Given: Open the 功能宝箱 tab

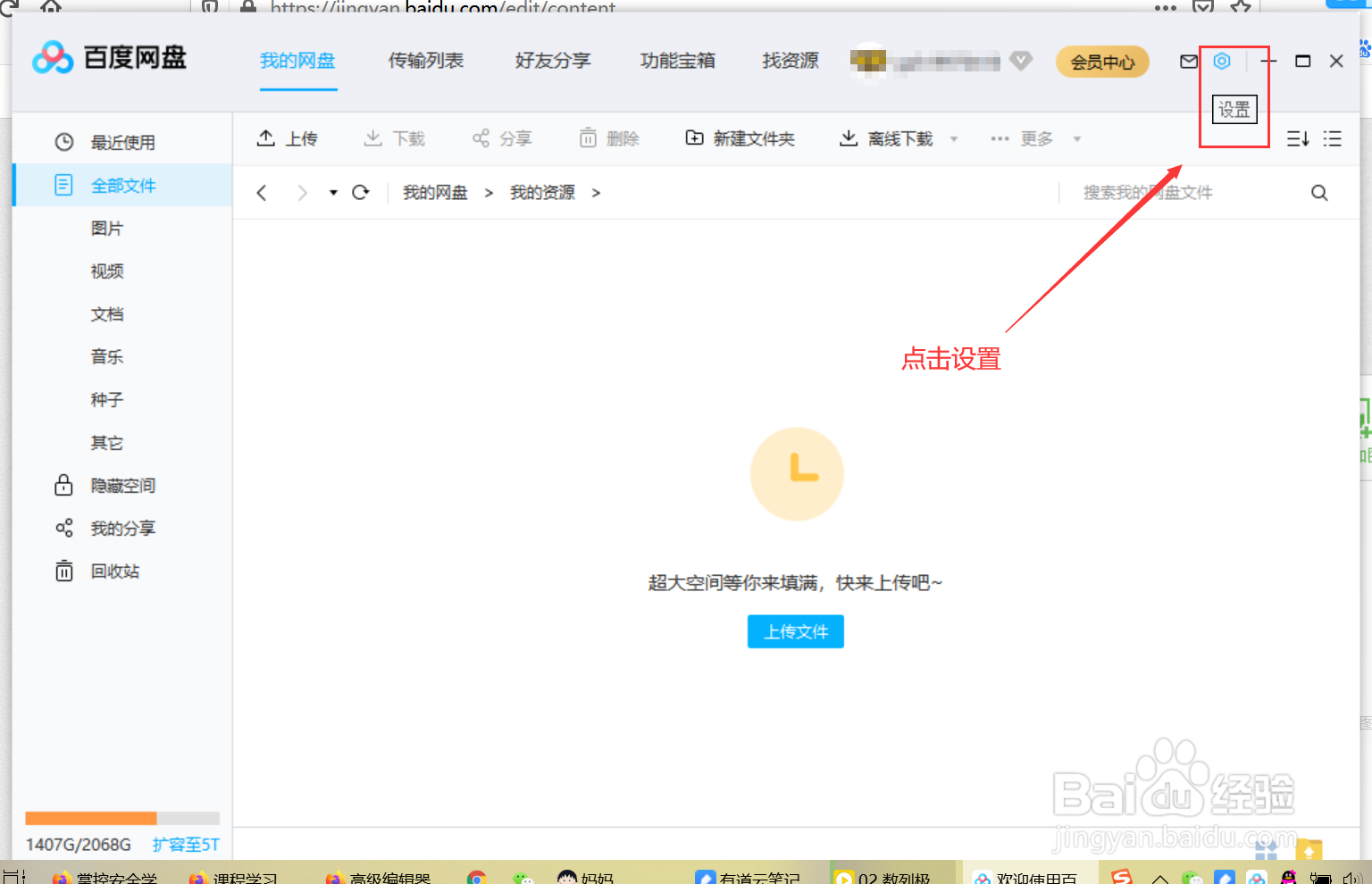Looking at the screenshot, I should 678,61.
